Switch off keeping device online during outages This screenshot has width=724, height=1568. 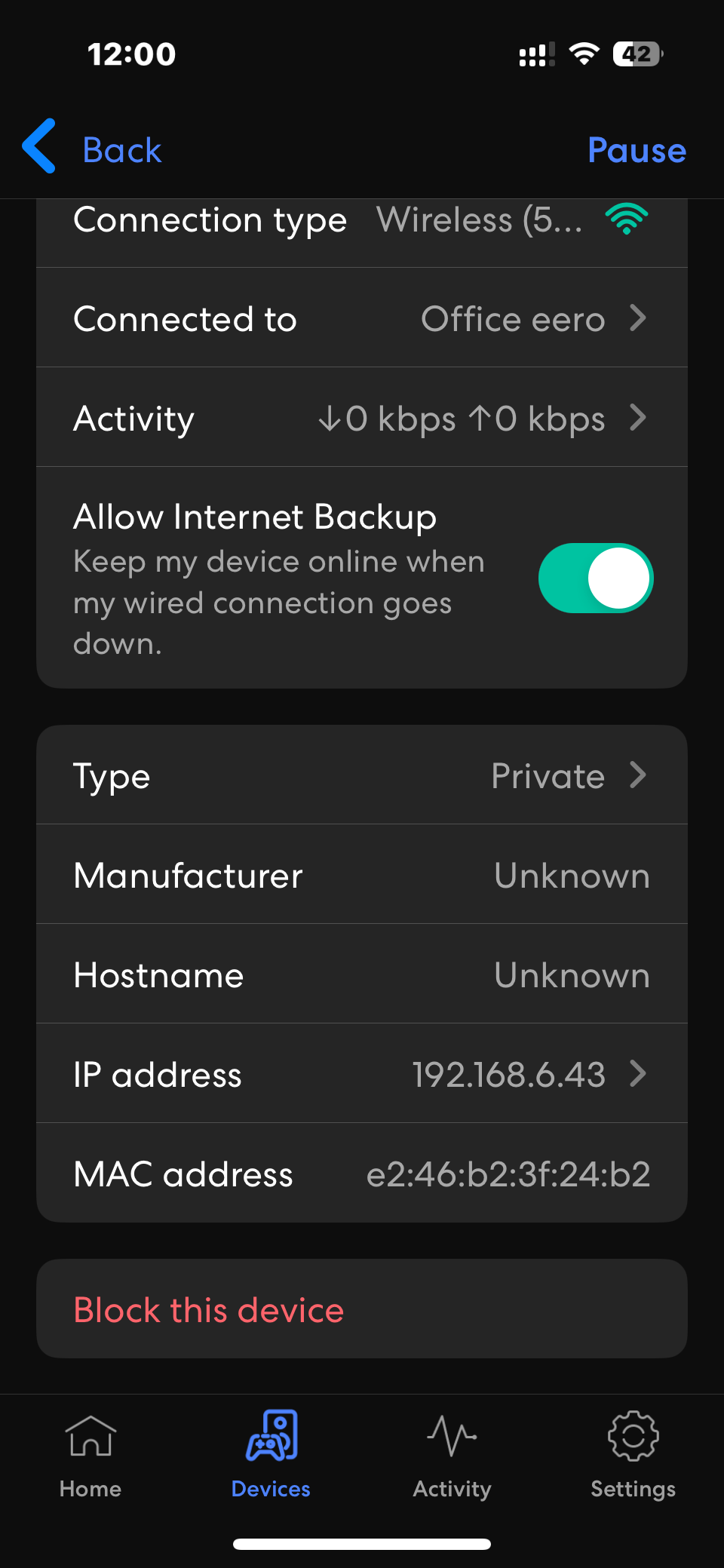coord(595,578)
